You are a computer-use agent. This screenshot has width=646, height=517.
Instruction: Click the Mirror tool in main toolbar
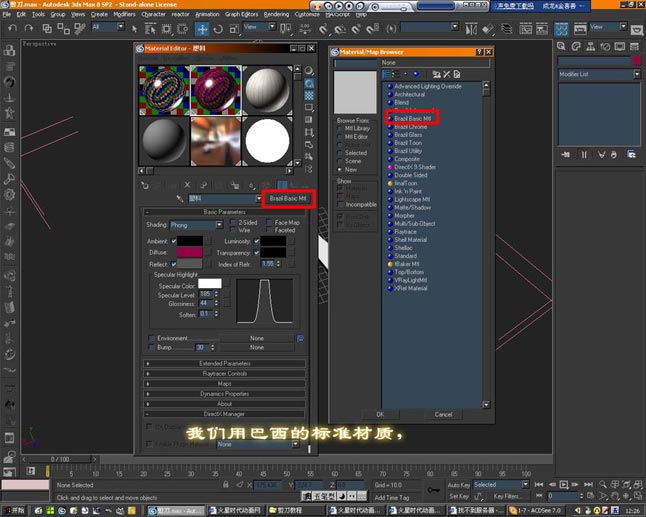[471, 29]
